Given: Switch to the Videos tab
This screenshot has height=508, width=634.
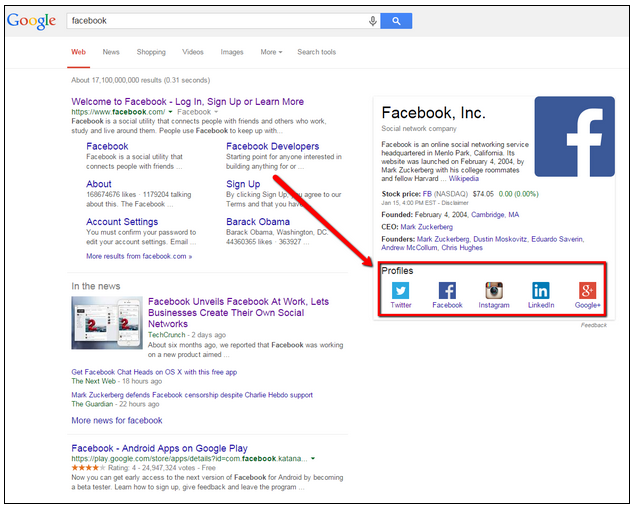Looking at the screenshot, I should pos(193,52).
